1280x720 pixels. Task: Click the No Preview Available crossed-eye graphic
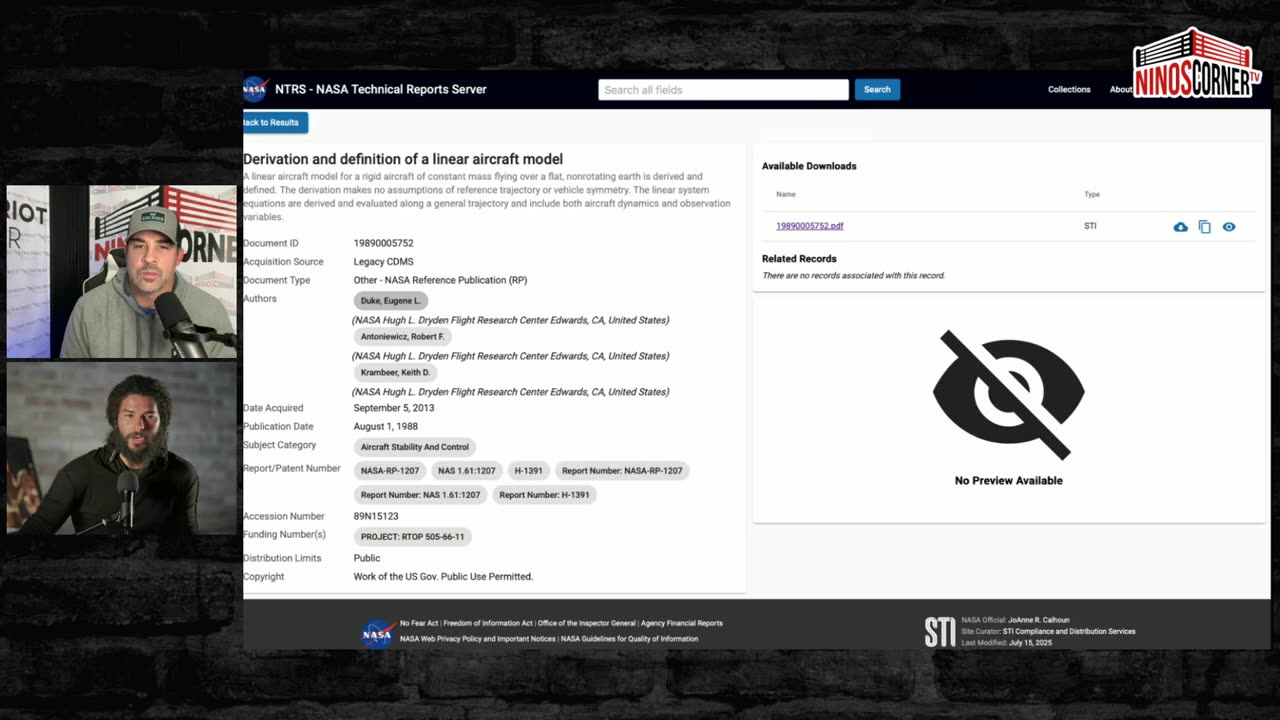click(x=1008, y=394)
